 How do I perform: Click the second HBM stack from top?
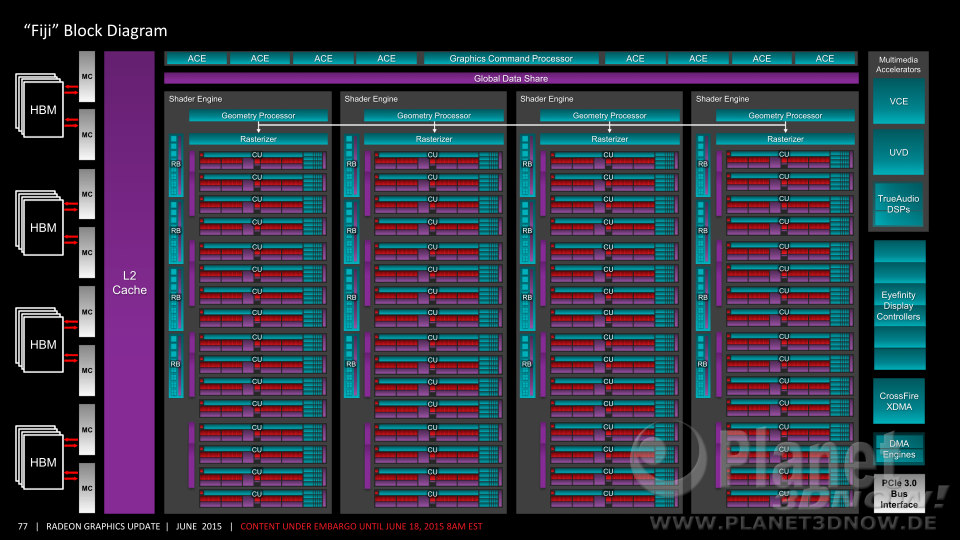point(40,223)
